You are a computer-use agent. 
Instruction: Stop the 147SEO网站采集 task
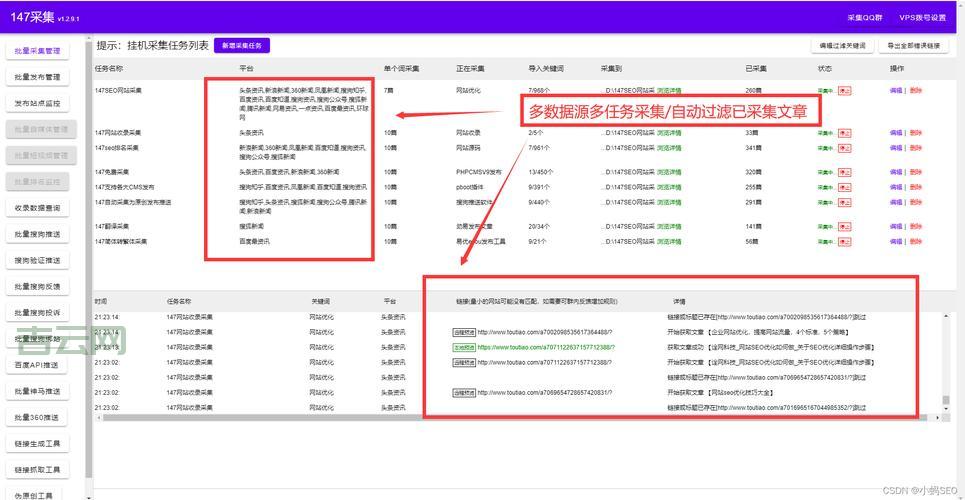pyautogui.click(x=844, y=91)
